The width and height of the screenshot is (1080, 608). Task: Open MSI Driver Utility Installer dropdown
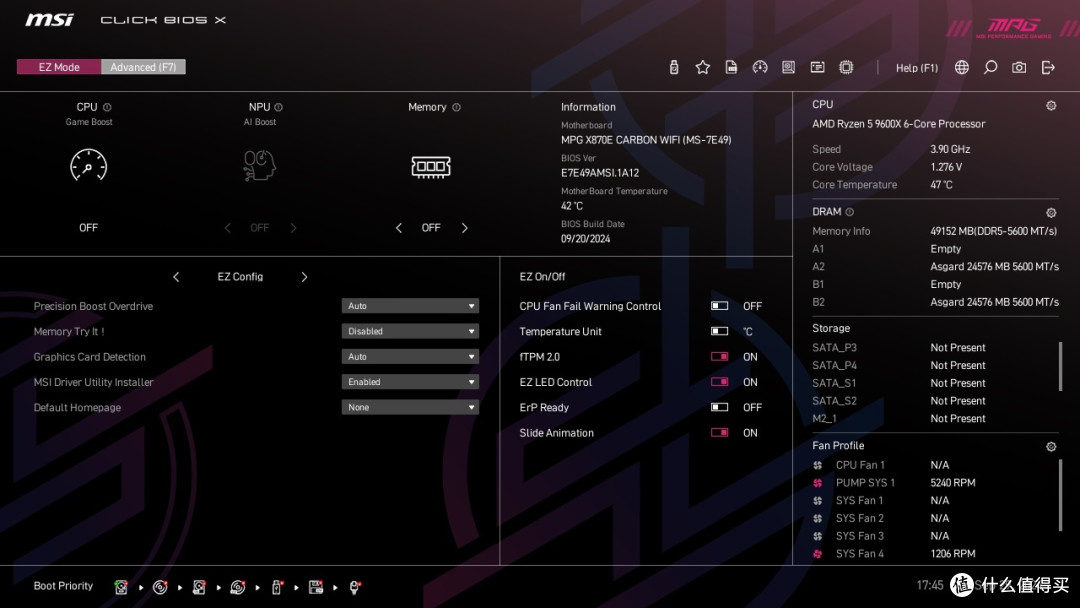point(410,382)
